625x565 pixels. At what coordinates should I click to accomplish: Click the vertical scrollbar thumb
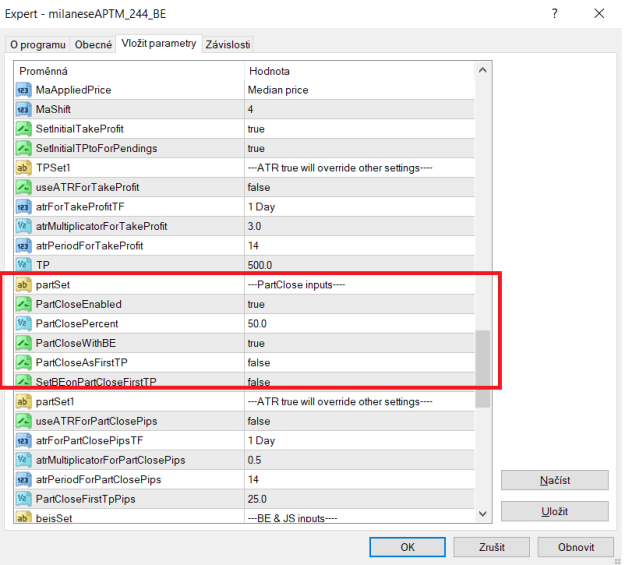(x=483, y=369)
